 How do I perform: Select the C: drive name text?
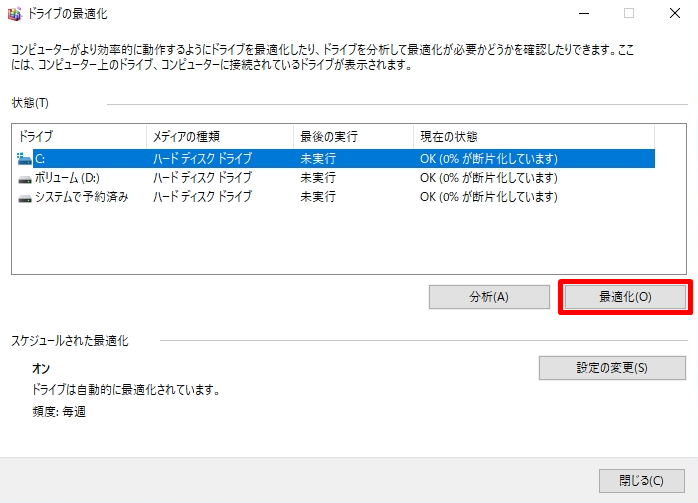pos(40,158)
